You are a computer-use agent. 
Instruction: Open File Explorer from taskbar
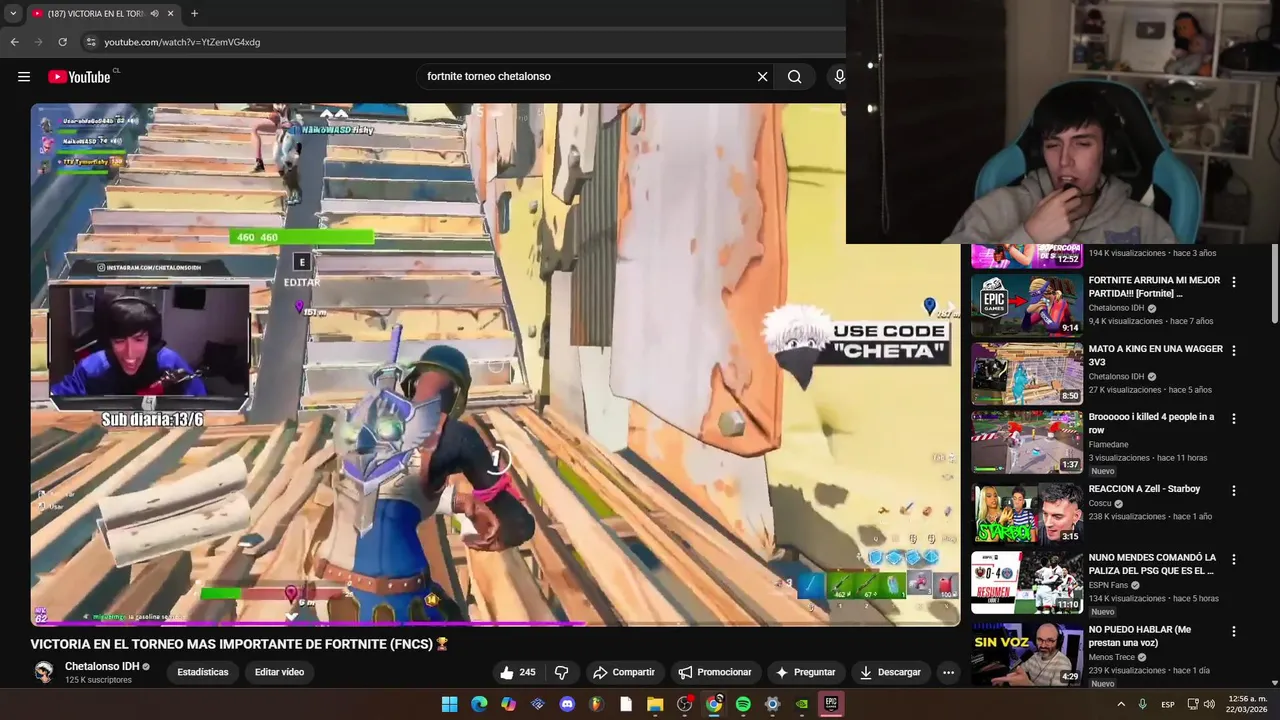[x=655, y=704]
